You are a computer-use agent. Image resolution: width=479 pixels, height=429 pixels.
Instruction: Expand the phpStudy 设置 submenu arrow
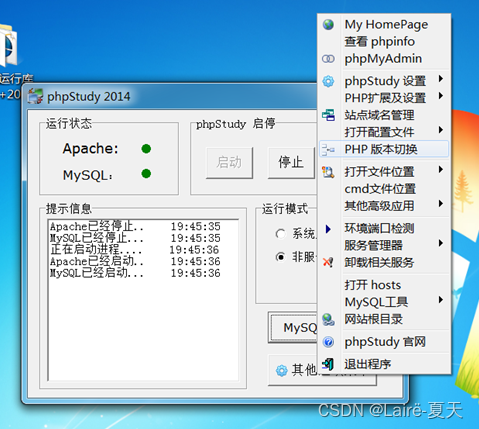[441, 79]
